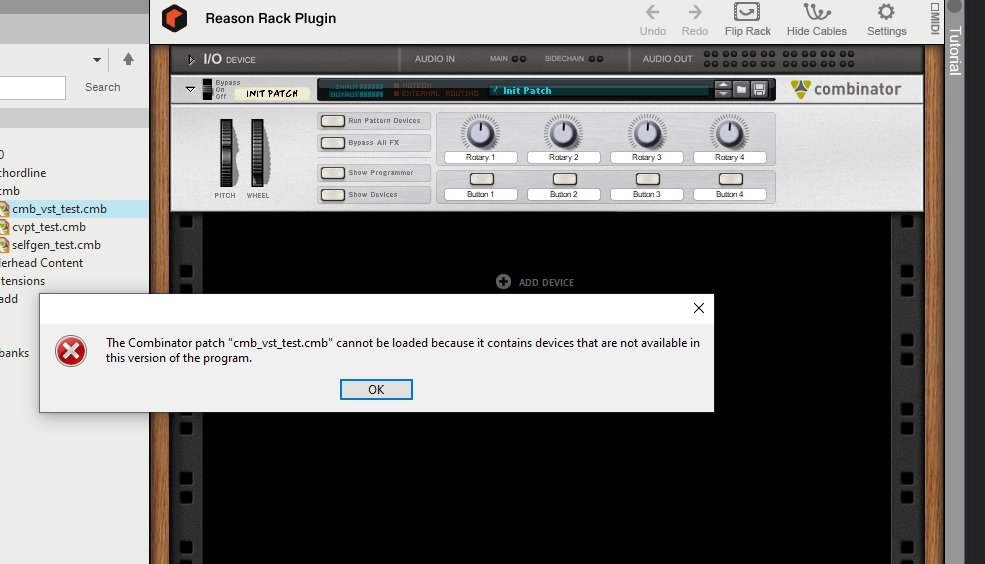The image size is (985, 564).
Task: Click the Undo arrow
Action: 653,13
